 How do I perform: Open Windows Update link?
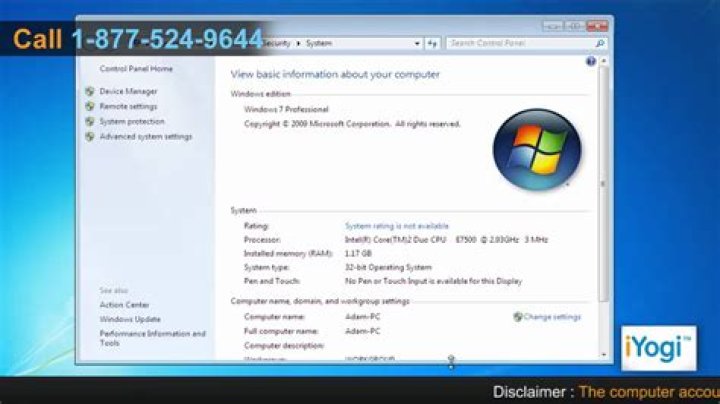click(130, 319)
